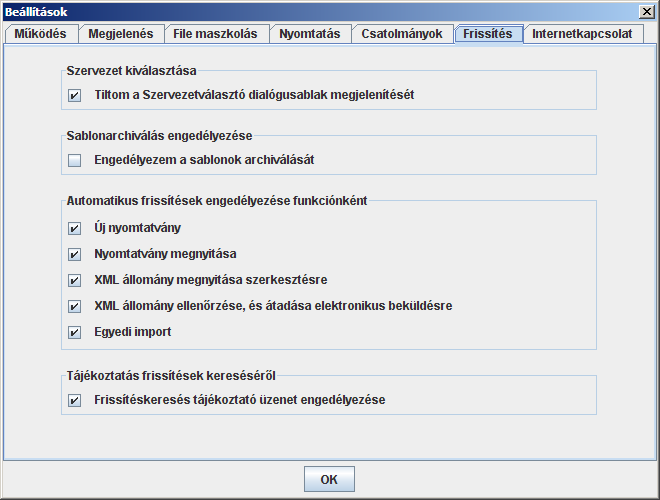Image resolution: width=660 pixels, height=500 pixels.
Task: Toggle the Új nyomtatvány checkbox
Action: click(75, 229)
